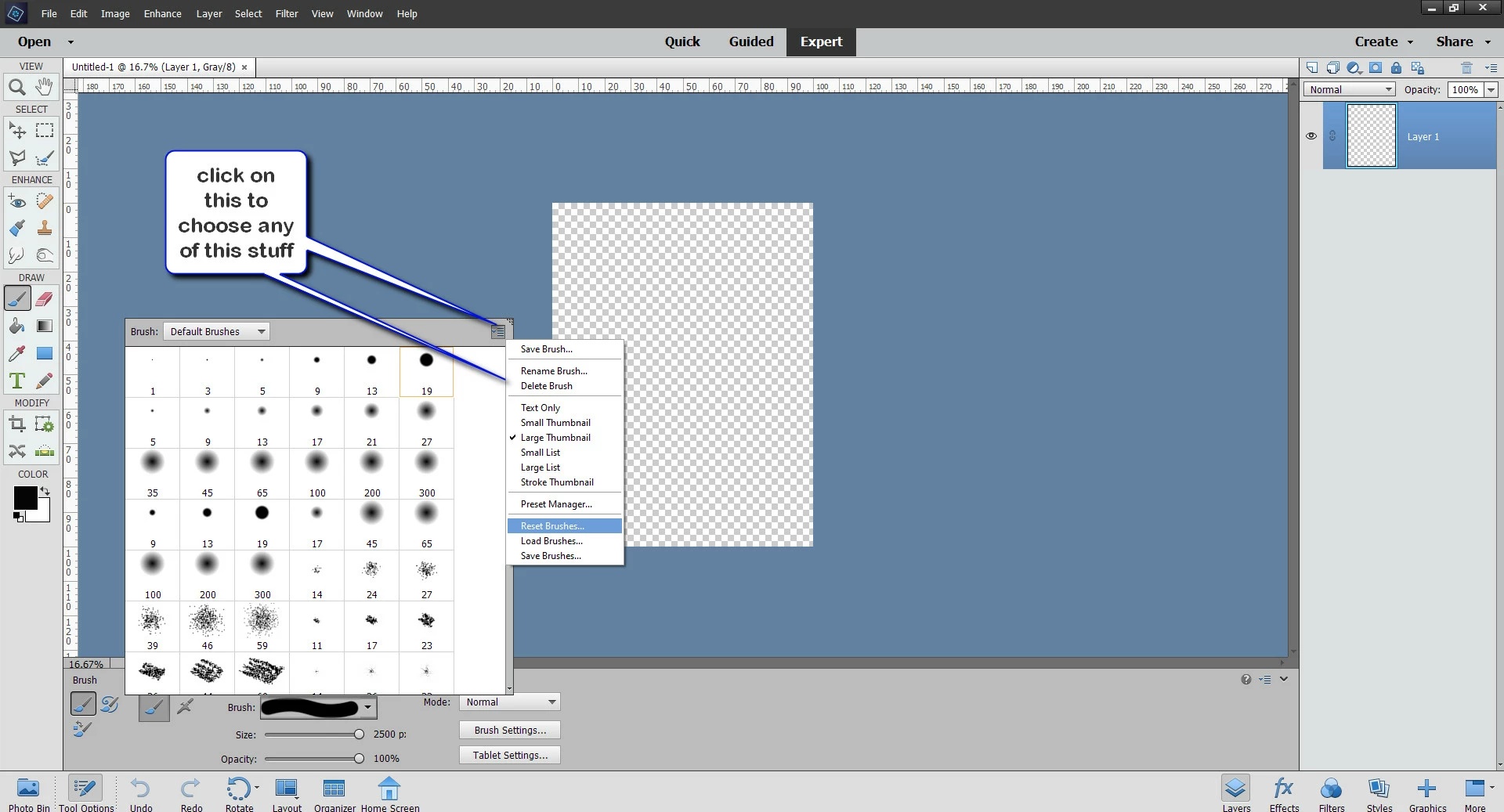Select the Clone Stamp tool
This screenshot has width=1504, height=812.
45,228
